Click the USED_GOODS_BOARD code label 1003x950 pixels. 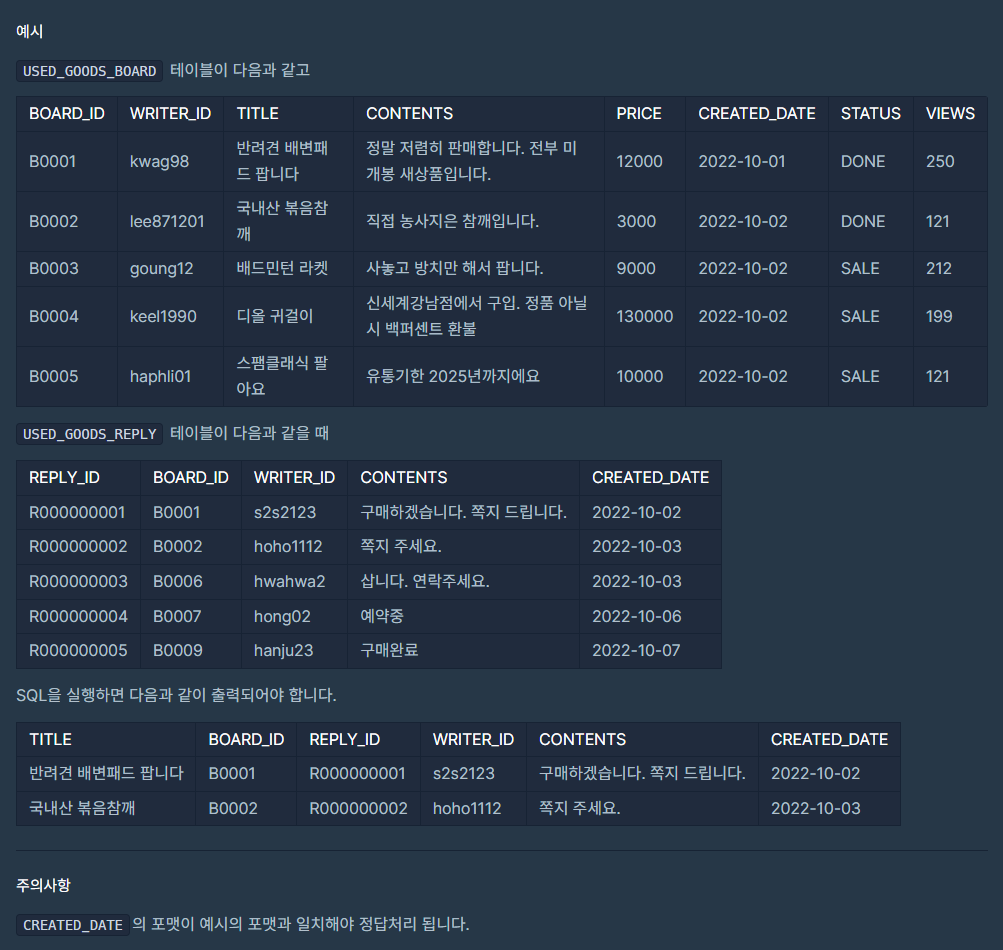coord(90,71)
